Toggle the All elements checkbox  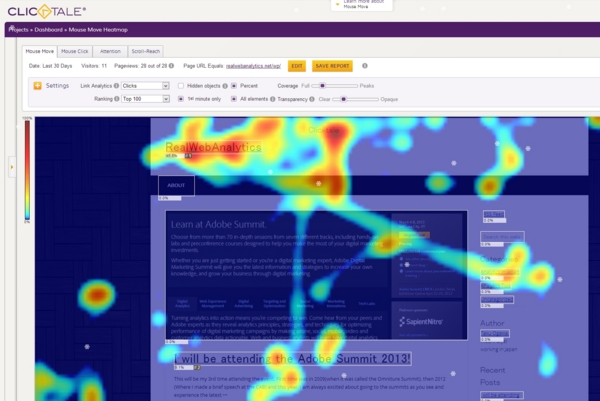coord(234,99)
